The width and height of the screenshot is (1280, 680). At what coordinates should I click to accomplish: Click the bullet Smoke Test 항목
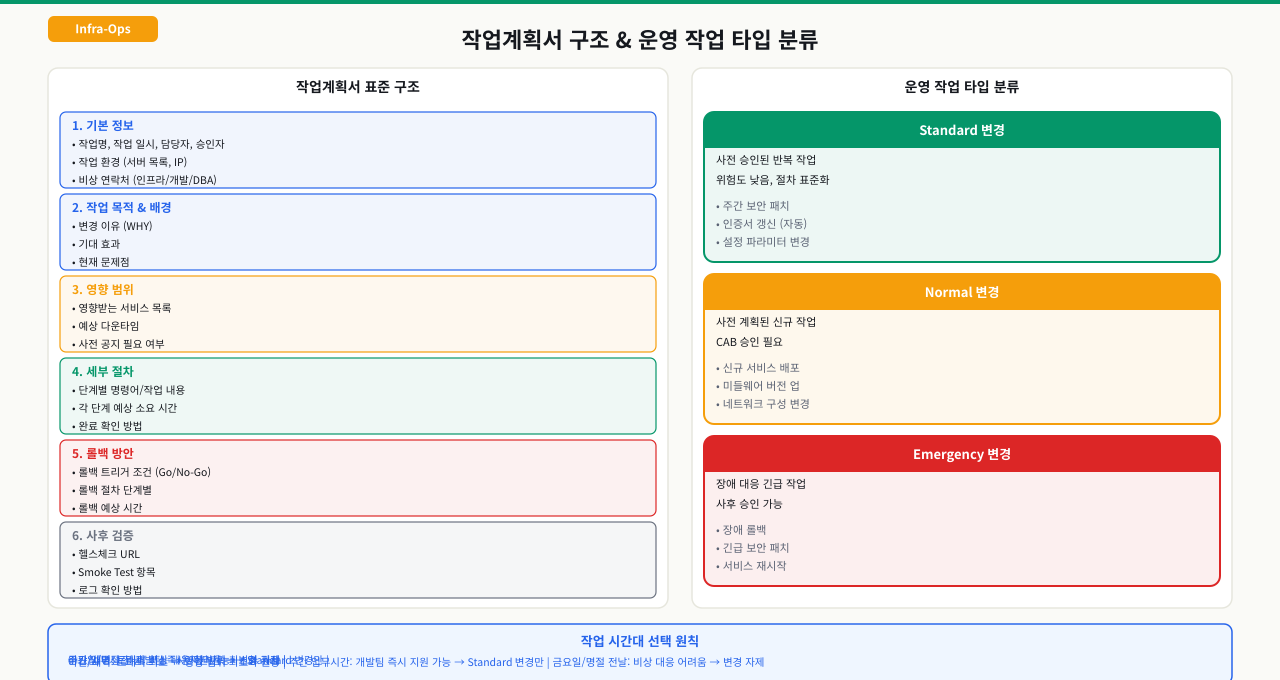click(x=114, y=572)
